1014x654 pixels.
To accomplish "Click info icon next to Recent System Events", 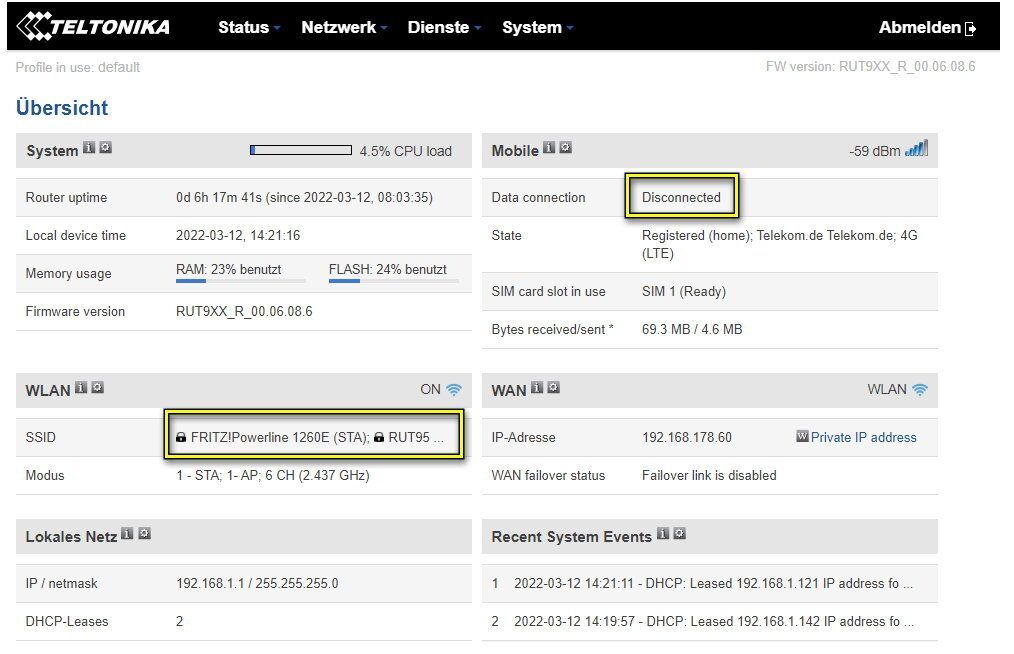I will pos(663,534).
